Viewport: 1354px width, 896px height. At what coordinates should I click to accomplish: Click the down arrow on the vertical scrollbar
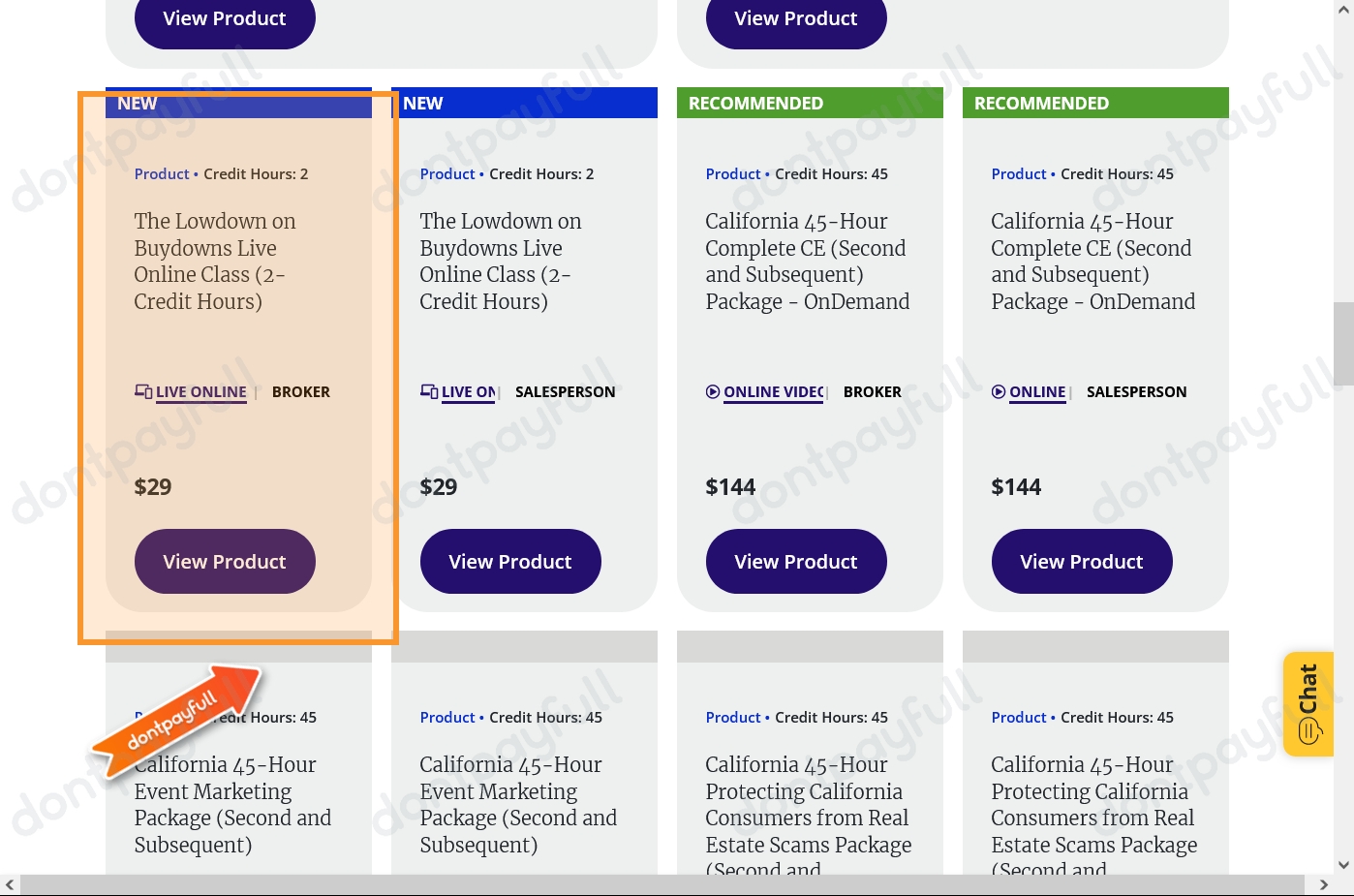click(x=1344, y=865)
